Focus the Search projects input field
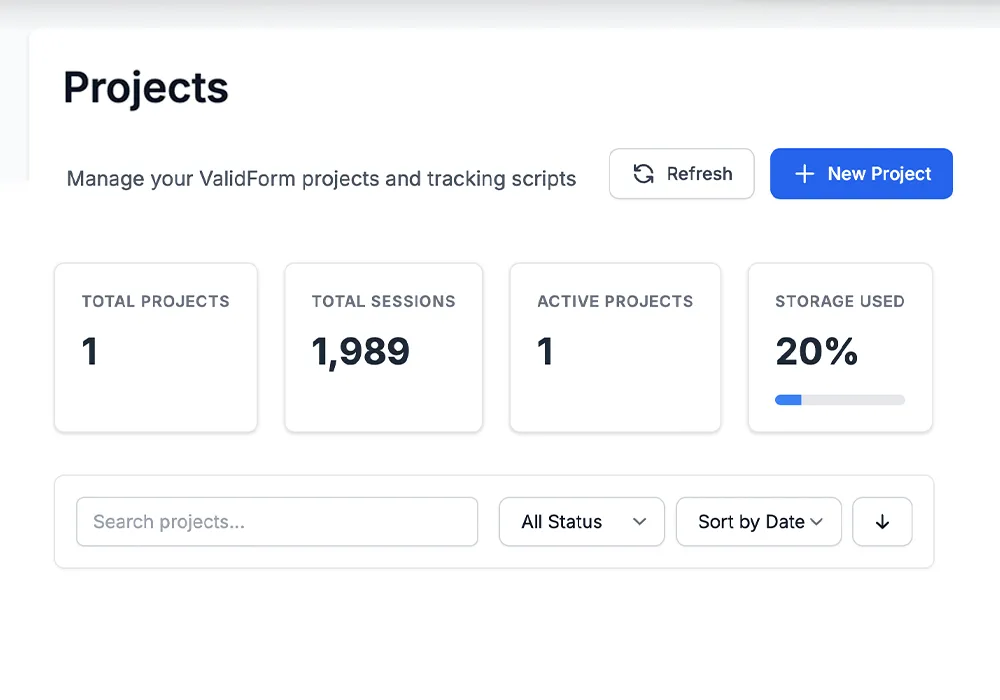This screenshot has height=700, width=1000. pyautogui.click(x=277, y=521)
